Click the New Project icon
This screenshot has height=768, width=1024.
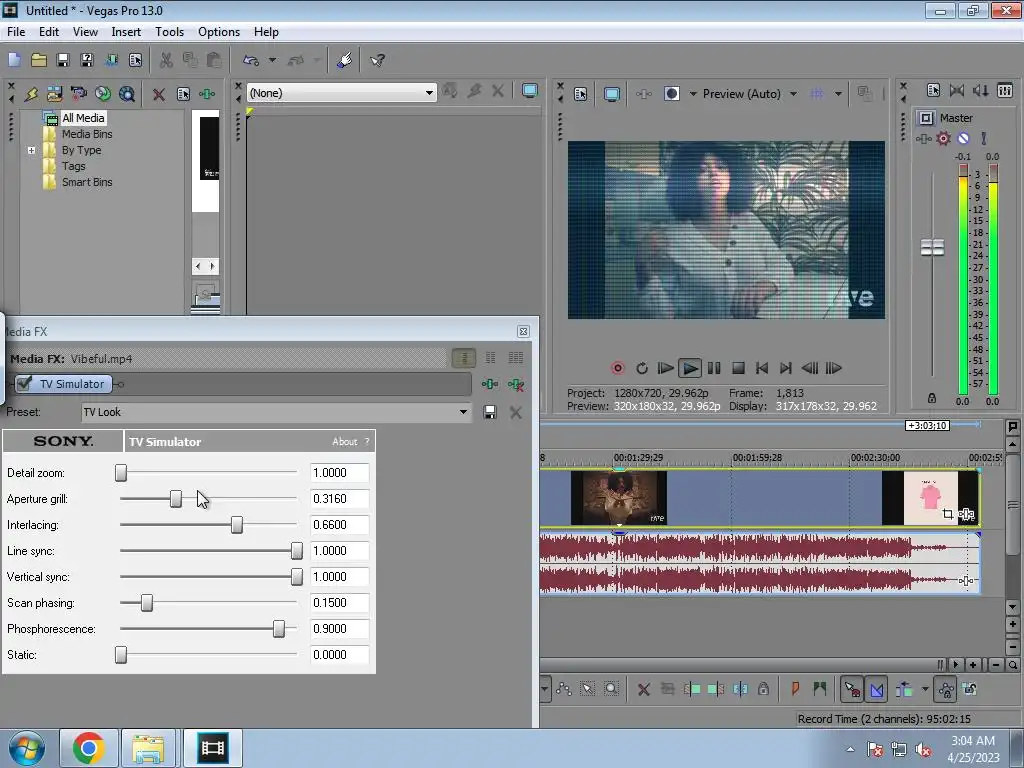14,60
